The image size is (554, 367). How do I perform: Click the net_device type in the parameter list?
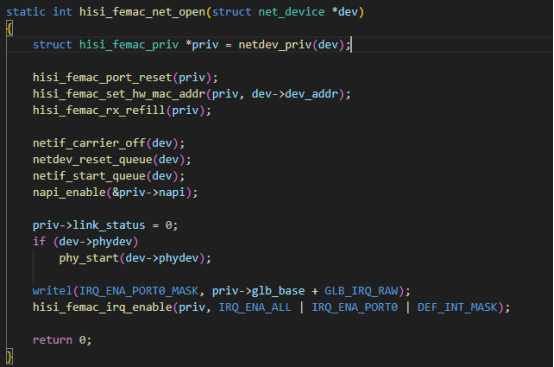point(291,12)
